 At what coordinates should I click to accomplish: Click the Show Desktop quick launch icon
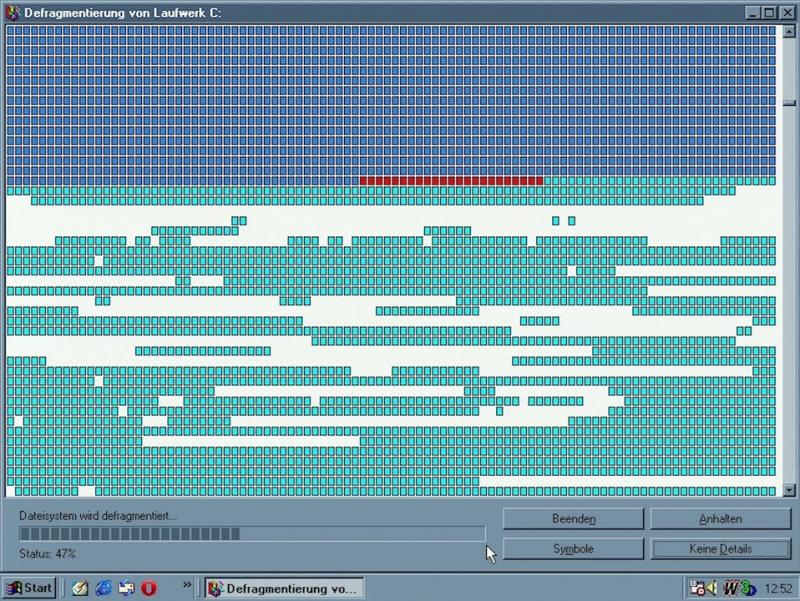click(81, 588)
